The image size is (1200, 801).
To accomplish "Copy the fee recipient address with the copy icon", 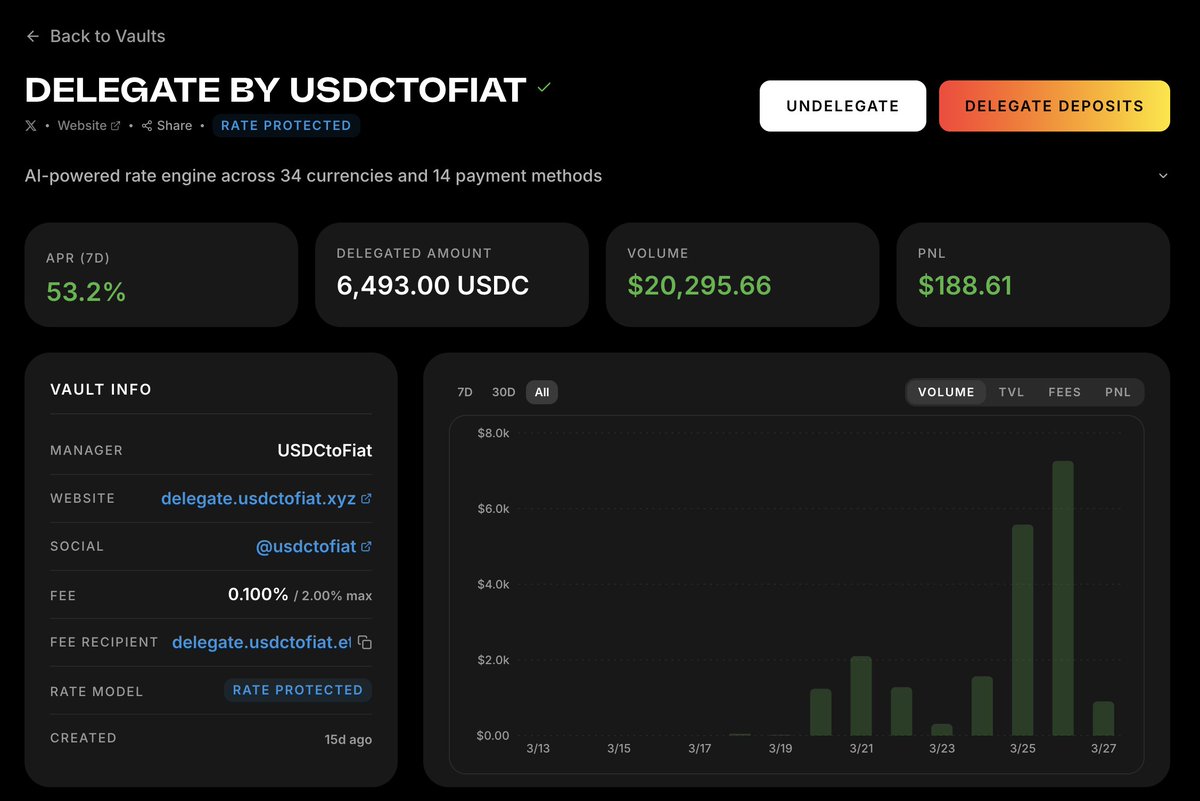I will click(x=365, y=643).
